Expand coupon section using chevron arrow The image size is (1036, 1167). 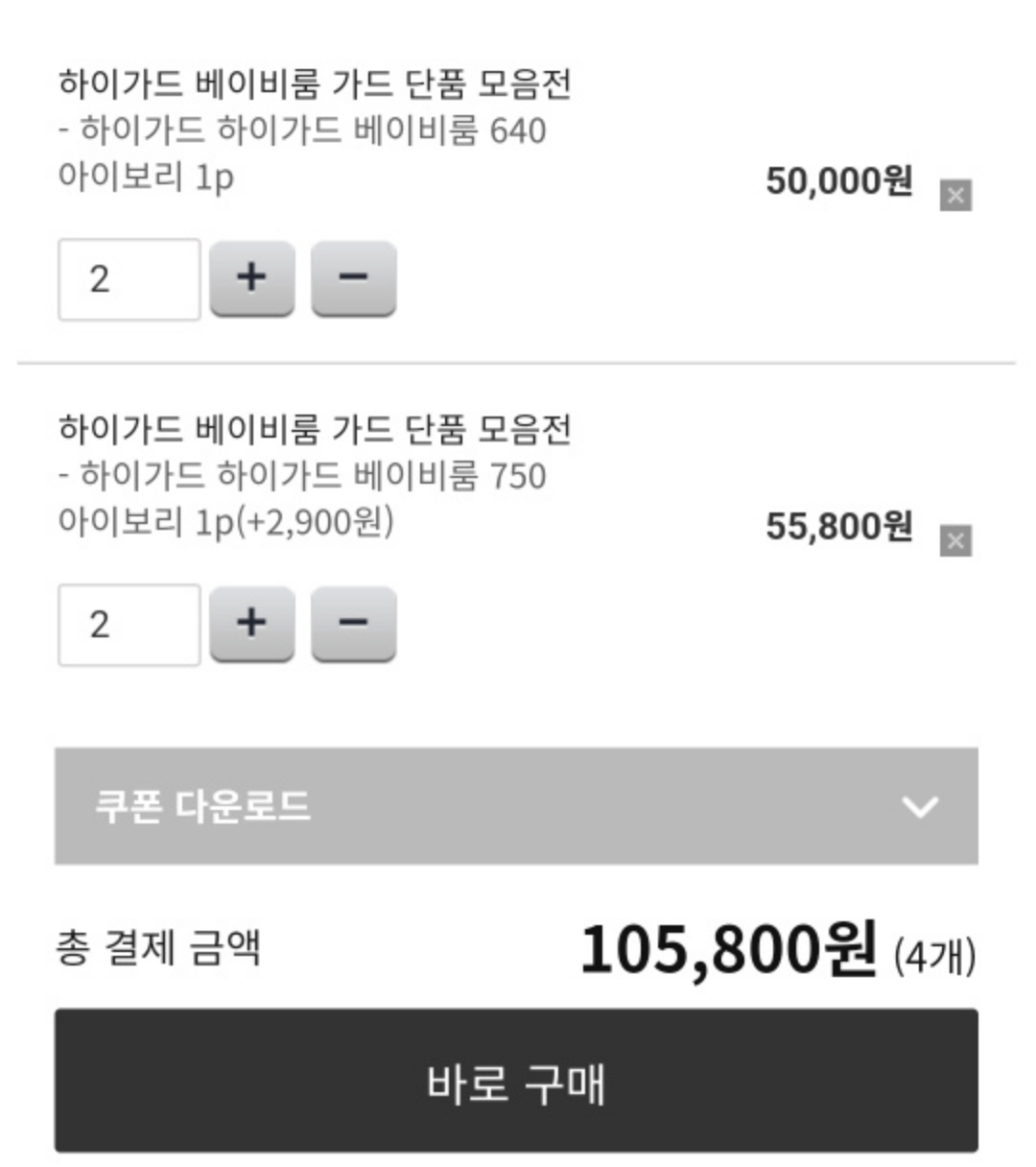click(x=920, y=807)
